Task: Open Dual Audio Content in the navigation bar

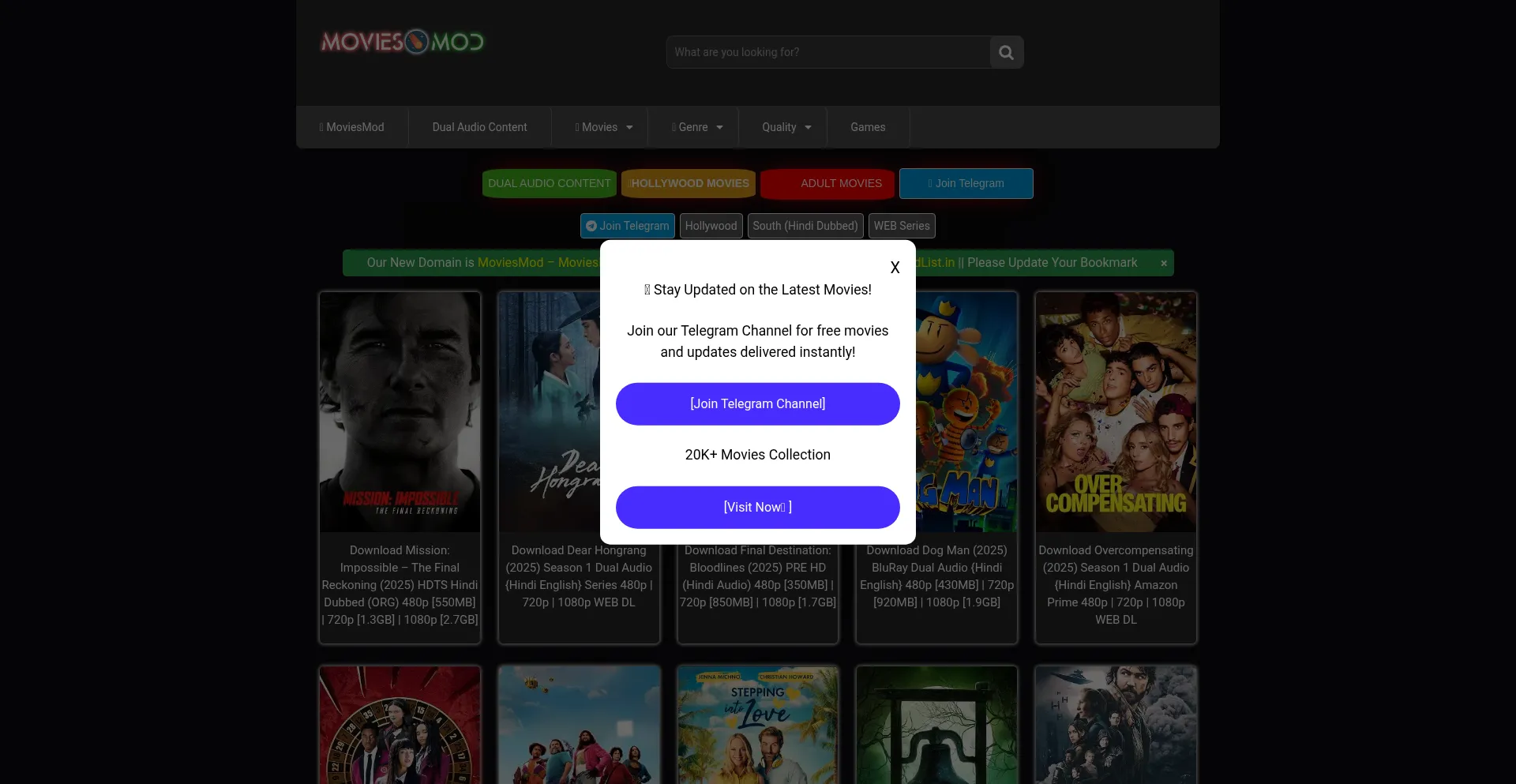Action: click(x=479, y=127)
